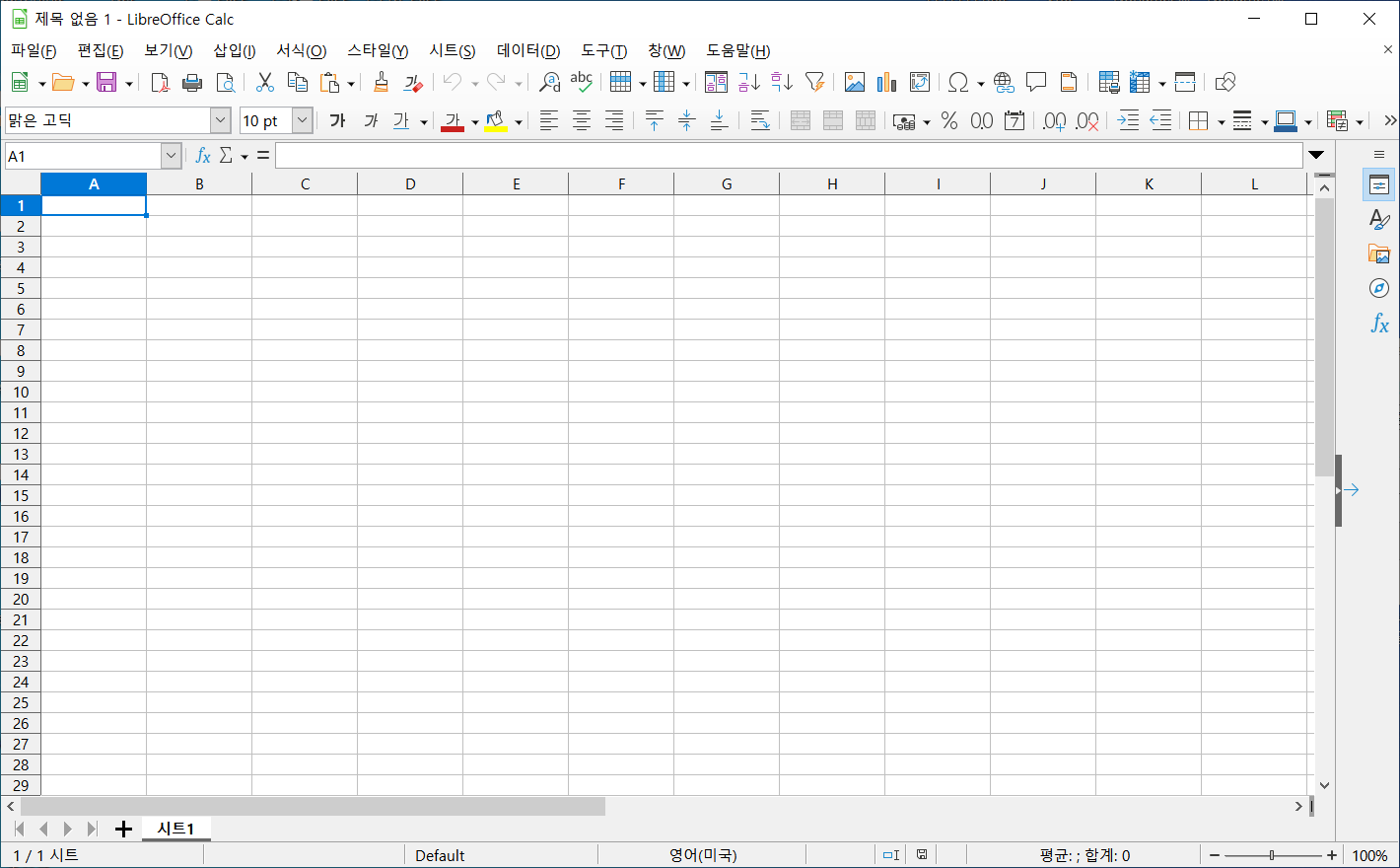This screenshot has height=868, width=1400.
Task: Insert hyperlink globe icon
Action: click(x=1004, y=83)
